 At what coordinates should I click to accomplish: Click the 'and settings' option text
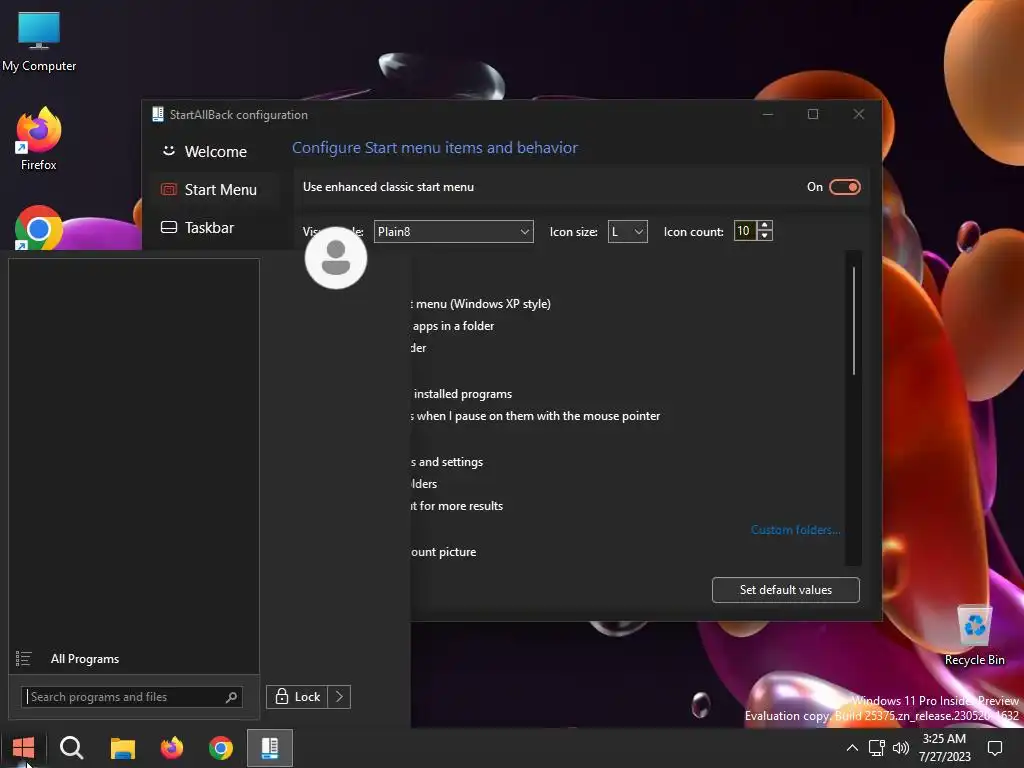[x=451, y=462]
